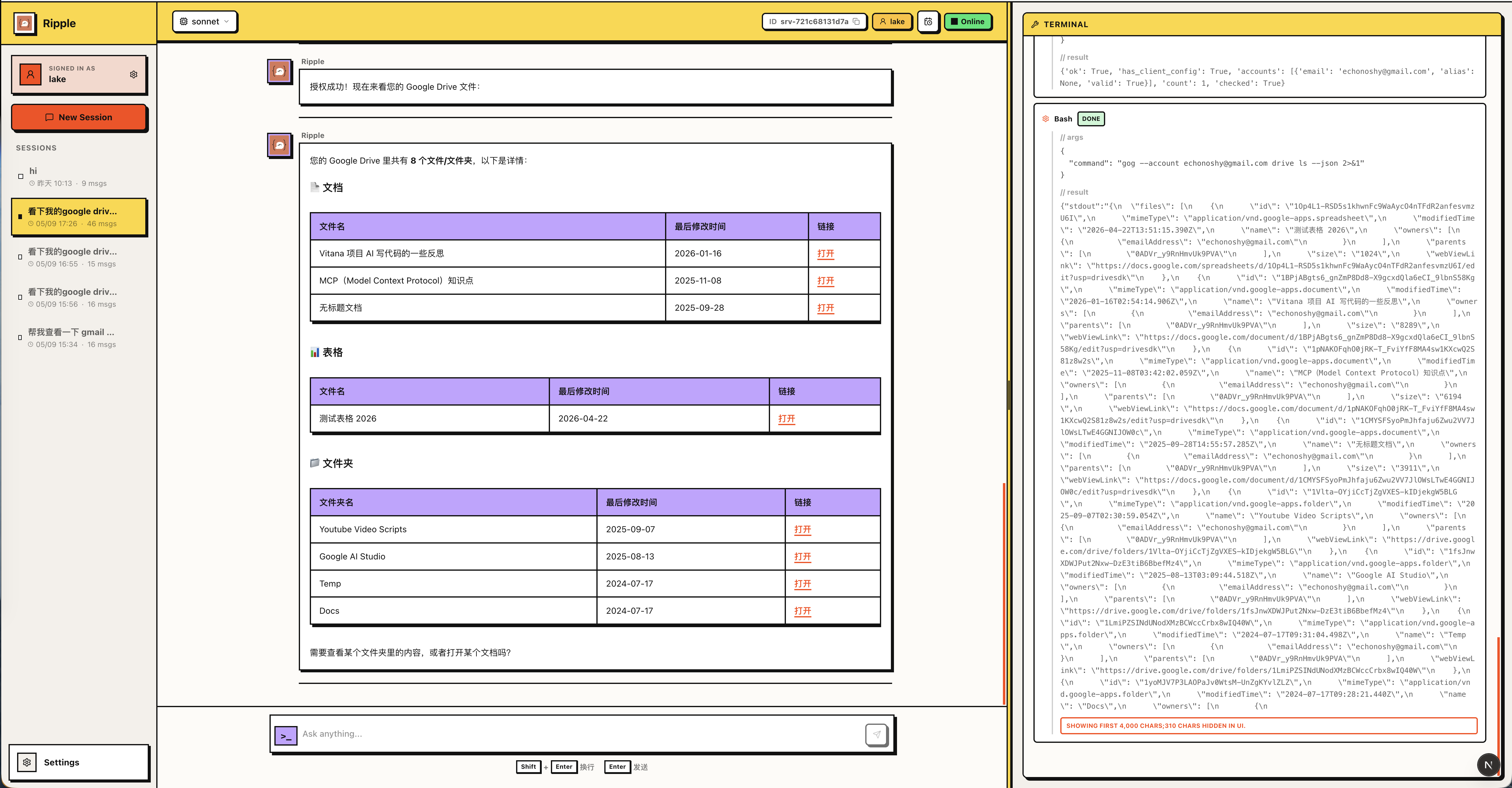Open the scheduled tasks calendar icon

[x=928, y=22]
